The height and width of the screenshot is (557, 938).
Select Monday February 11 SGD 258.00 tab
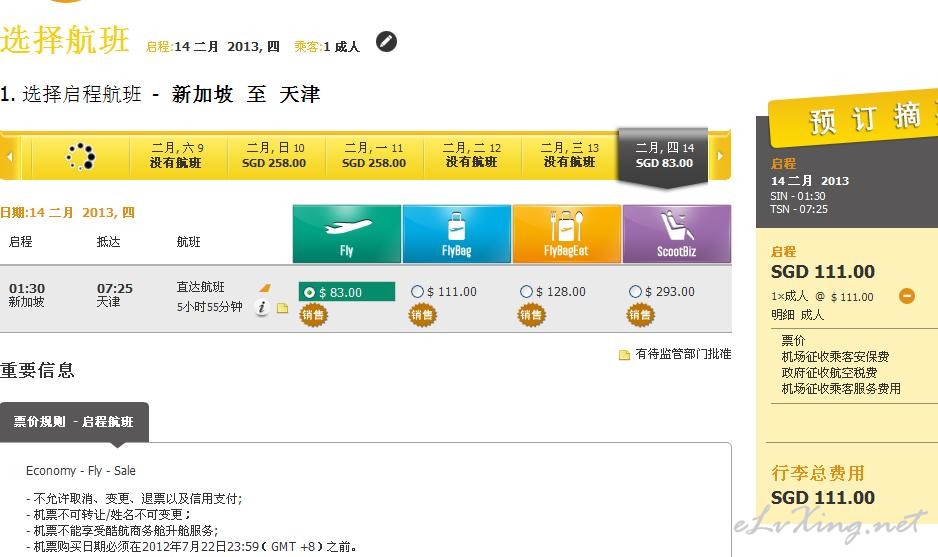pos(373,156)
